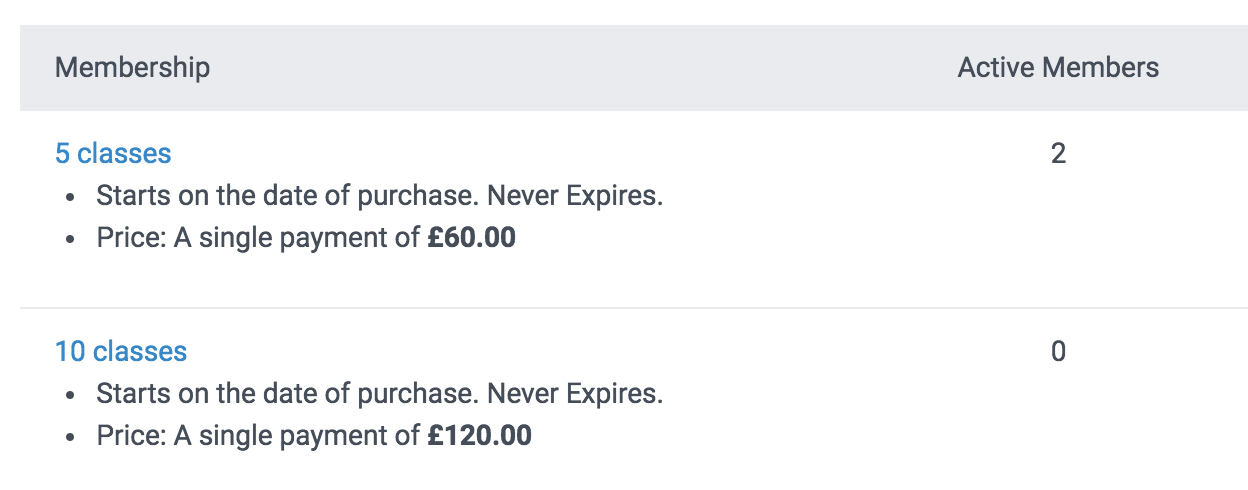Click 'A single payment of' in the 5 classes row
This screenshot has width=1248, height=490.
(297, 238)
